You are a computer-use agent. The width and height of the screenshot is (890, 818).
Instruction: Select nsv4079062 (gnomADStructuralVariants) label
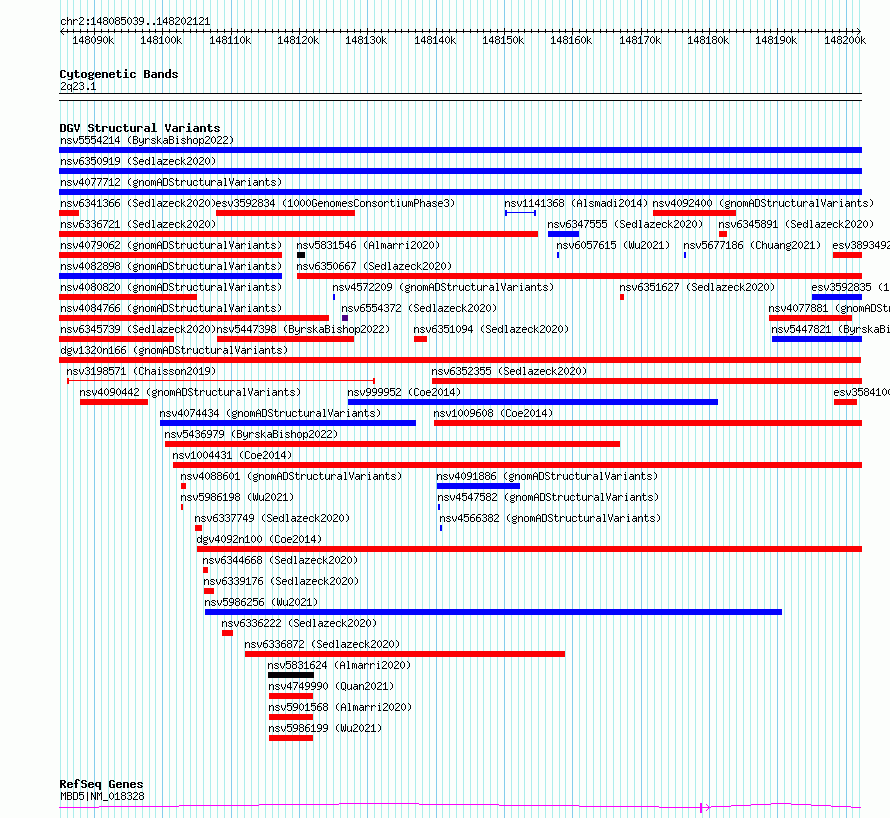171,245
